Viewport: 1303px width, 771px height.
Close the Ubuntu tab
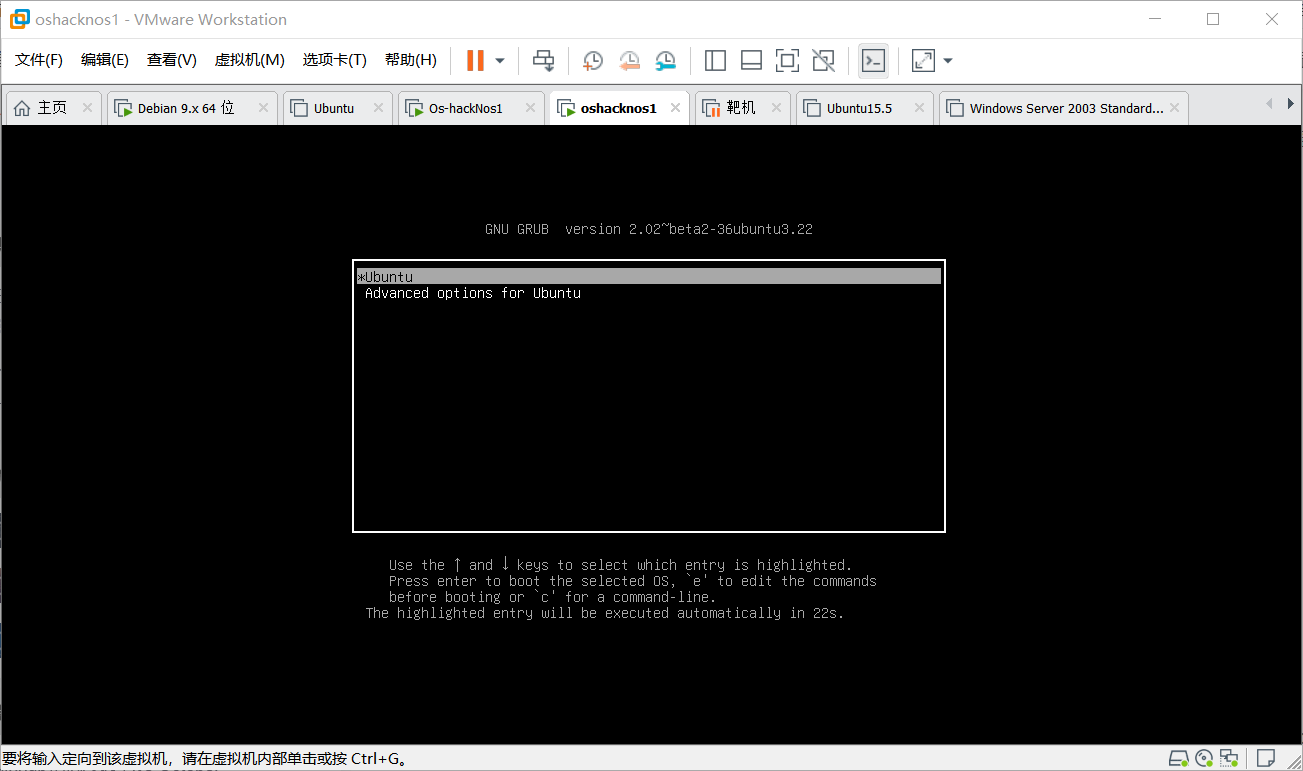(x=378, y=108)
